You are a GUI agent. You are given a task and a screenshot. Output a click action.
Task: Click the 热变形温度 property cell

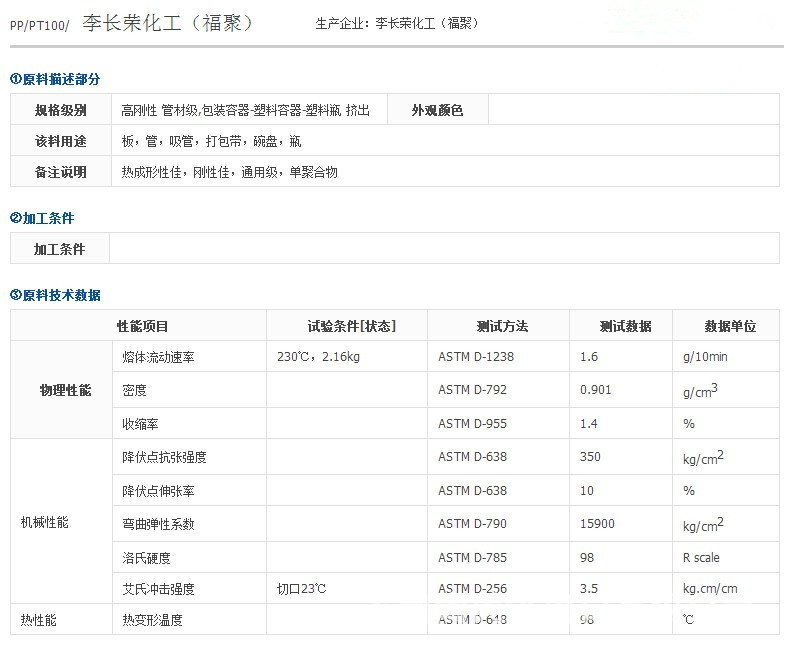(189, 620)
